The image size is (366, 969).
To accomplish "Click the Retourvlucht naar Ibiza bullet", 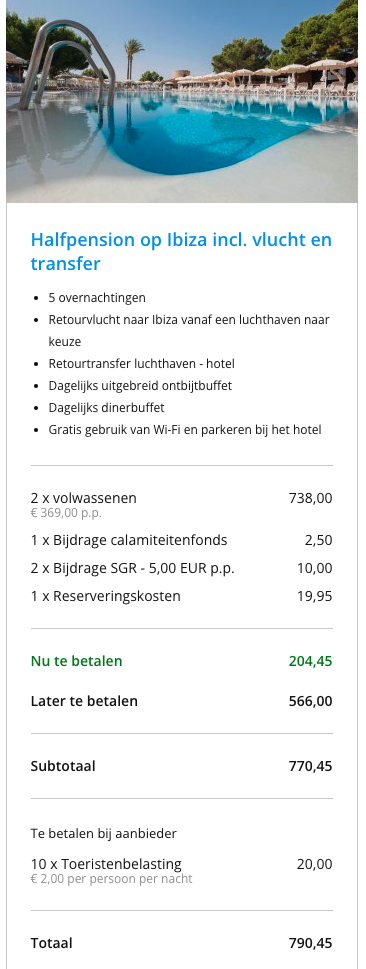I will [x=189, y=331].
